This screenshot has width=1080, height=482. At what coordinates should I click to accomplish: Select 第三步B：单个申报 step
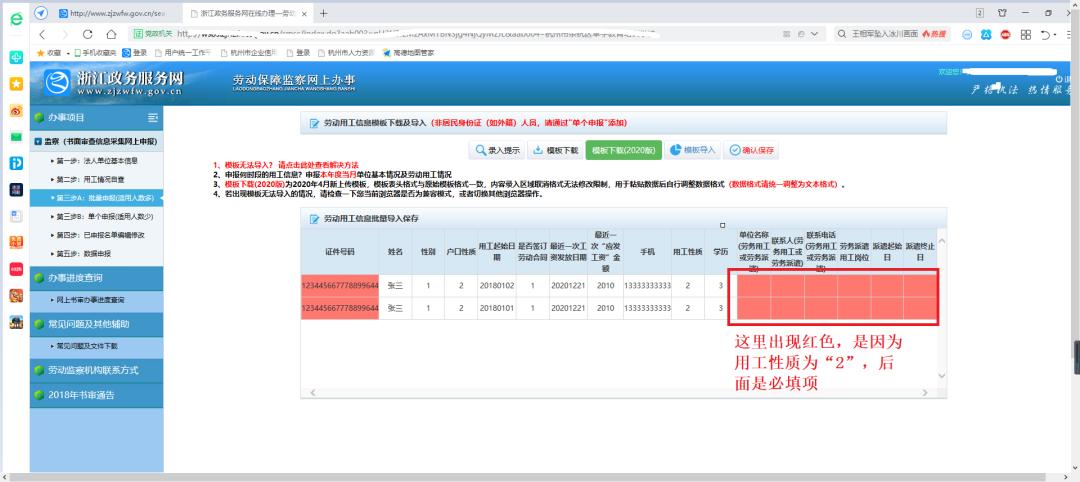(x=96, y=217)
